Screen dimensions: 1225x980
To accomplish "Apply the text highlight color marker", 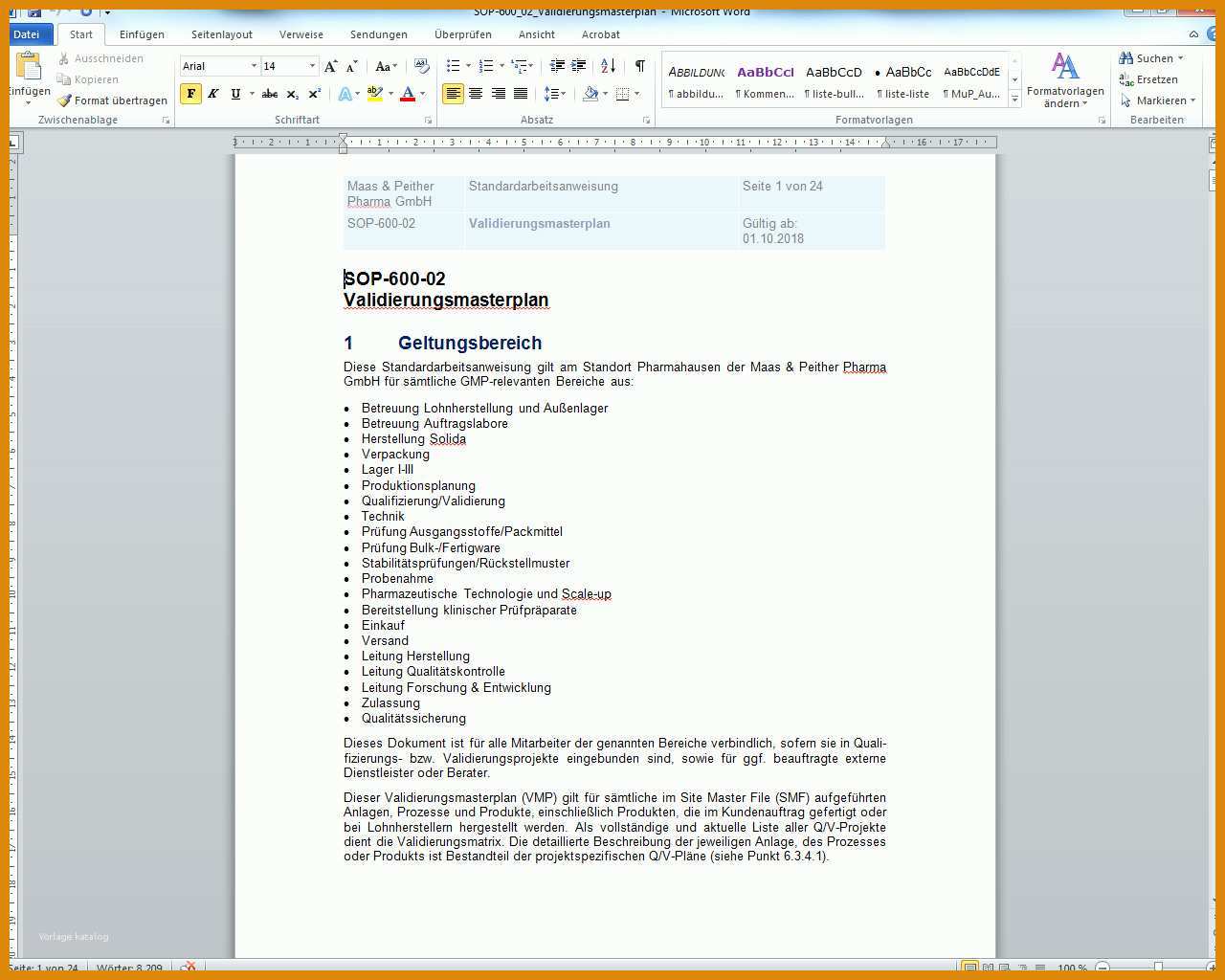I will (x=374, y=94).
